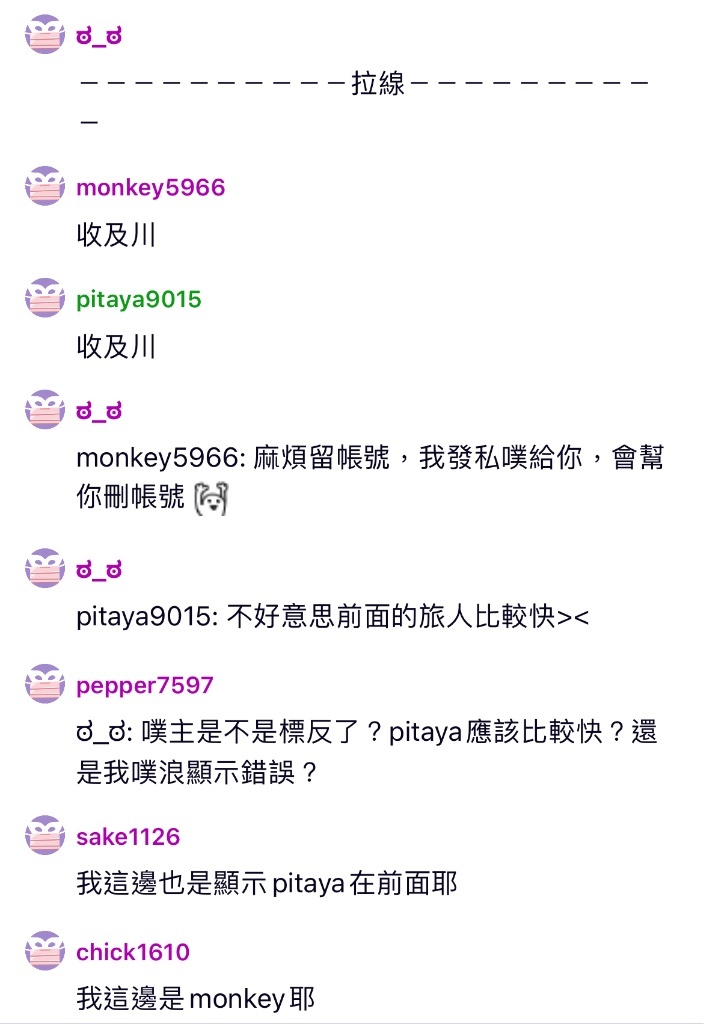704x1024 pixels.
Task: Select sake1126's message about pitaya
Action: coord(267,883)
